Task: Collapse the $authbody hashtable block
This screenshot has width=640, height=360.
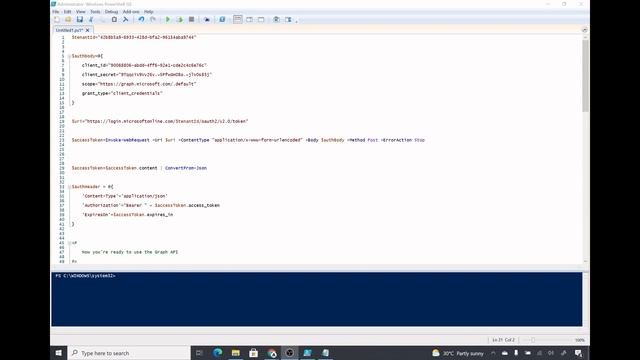Action: pos(69,56)
